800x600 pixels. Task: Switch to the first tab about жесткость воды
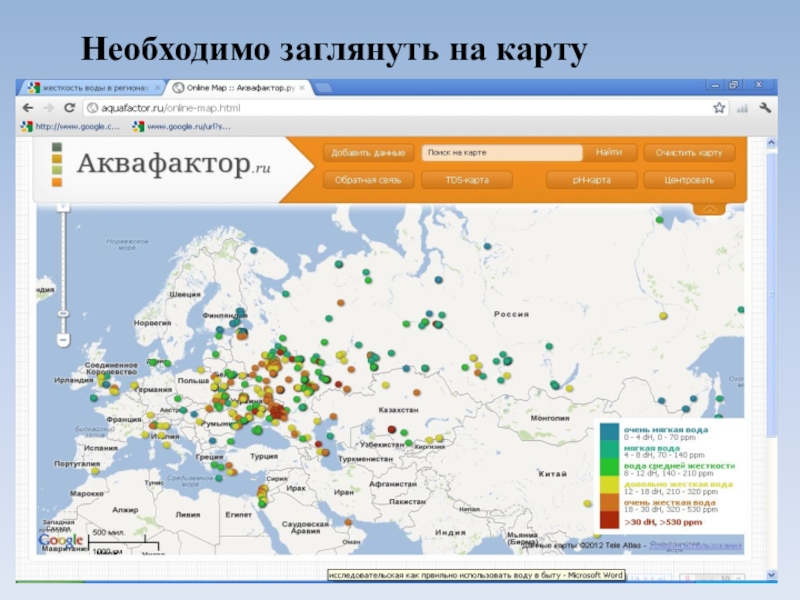90,88
